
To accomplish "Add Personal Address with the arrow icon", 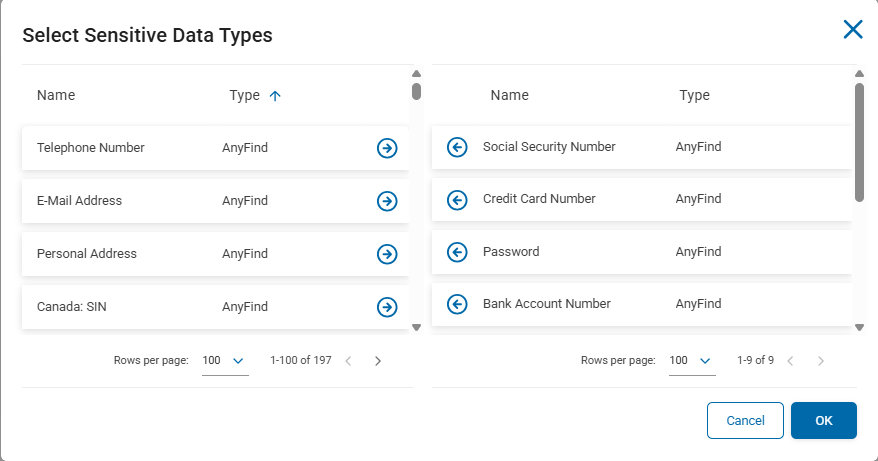I will [x=387, y=254].
